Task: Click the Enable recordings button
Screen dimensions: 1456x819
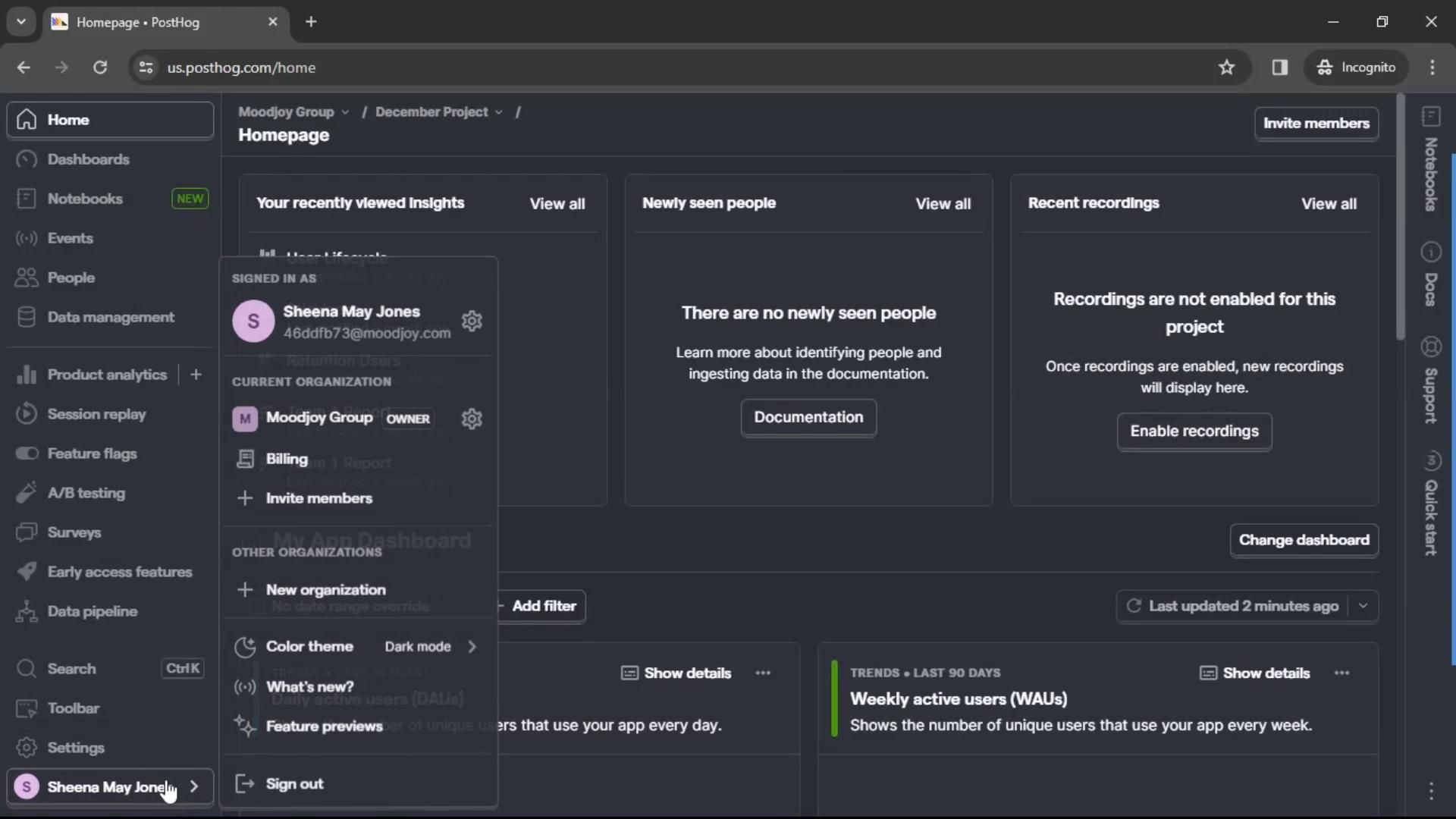Action: point(1194,431)
